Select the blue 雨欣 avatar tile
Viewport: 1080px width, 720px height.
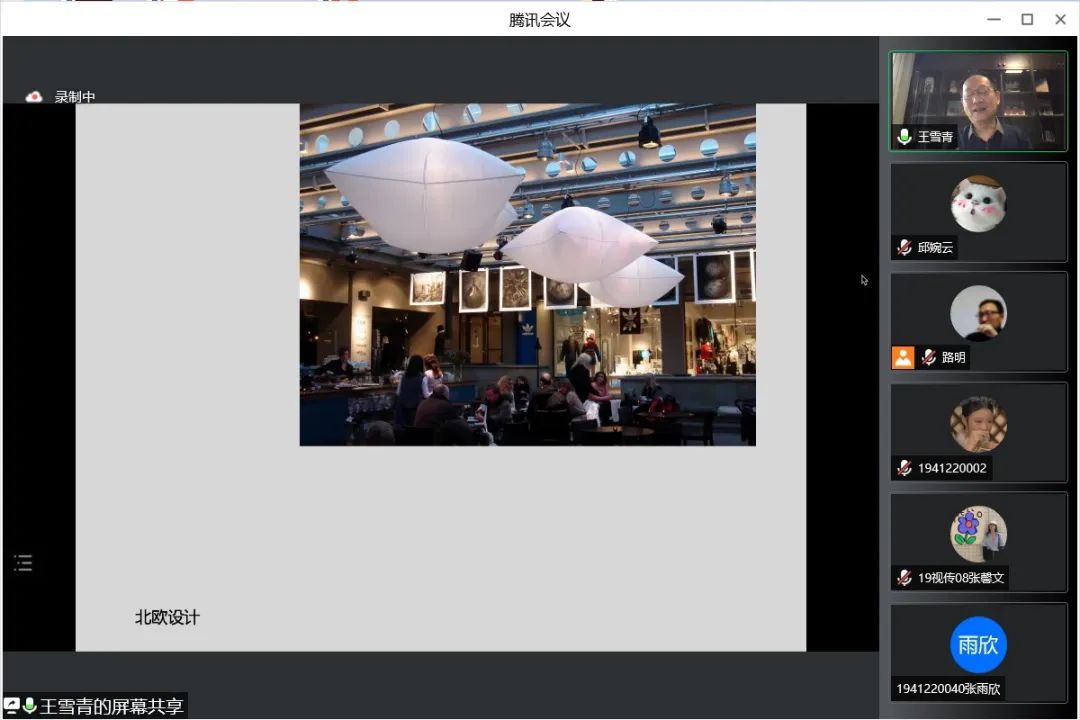(x=978, y=644)
